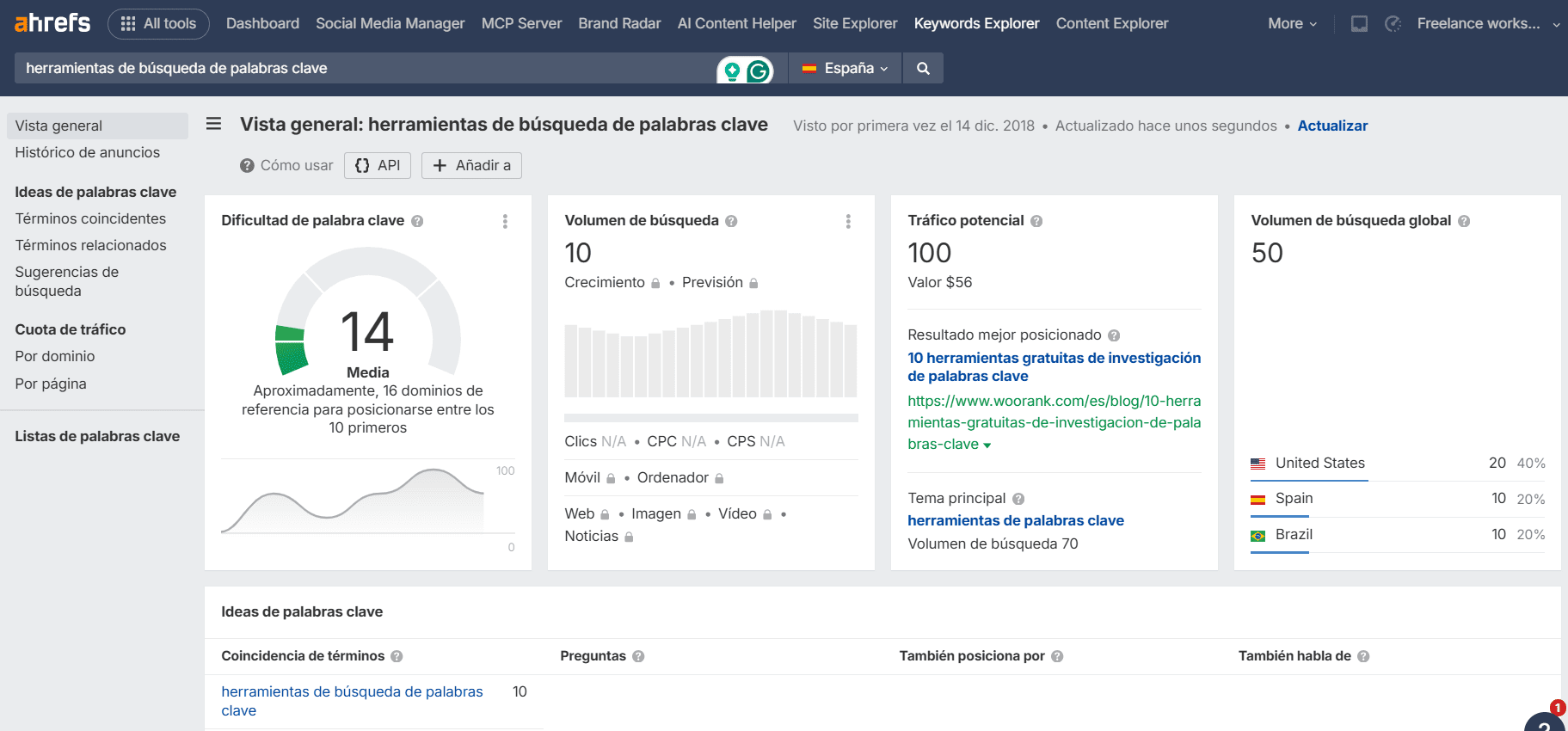Open the three-dot menu on Volumen de búsqueda card

pos(848,221)
